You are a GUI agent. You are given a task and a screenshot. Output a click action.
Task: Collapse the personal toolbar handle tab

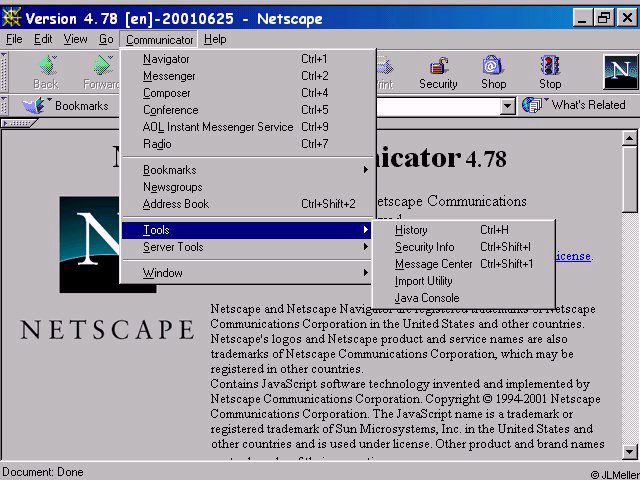click(19, 123)
